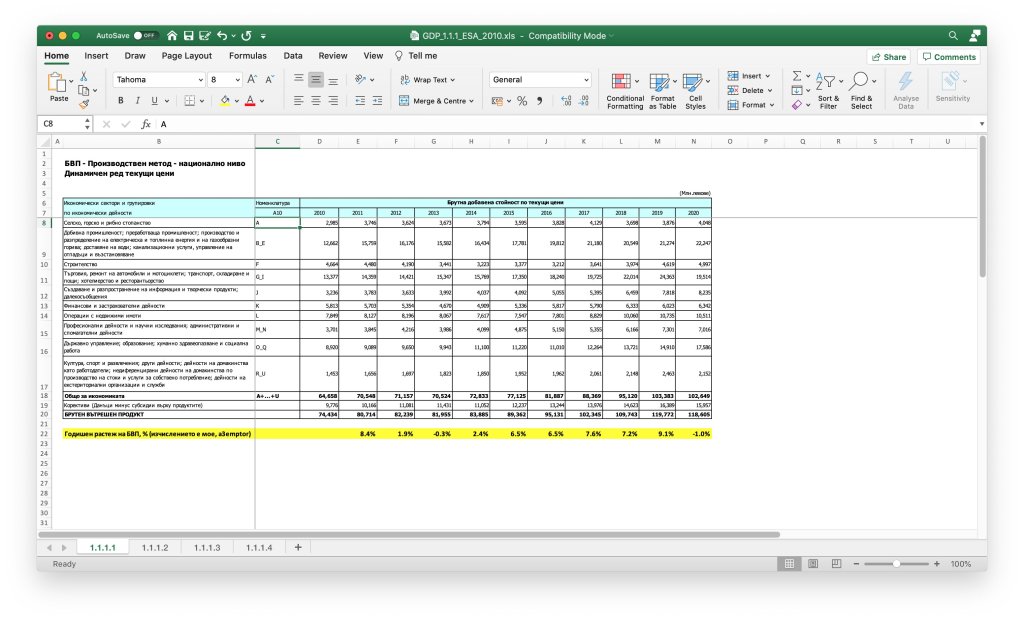Click the Cut scissors icon
This screenshot has width=1024, height=620.
(x=84, y=76)
